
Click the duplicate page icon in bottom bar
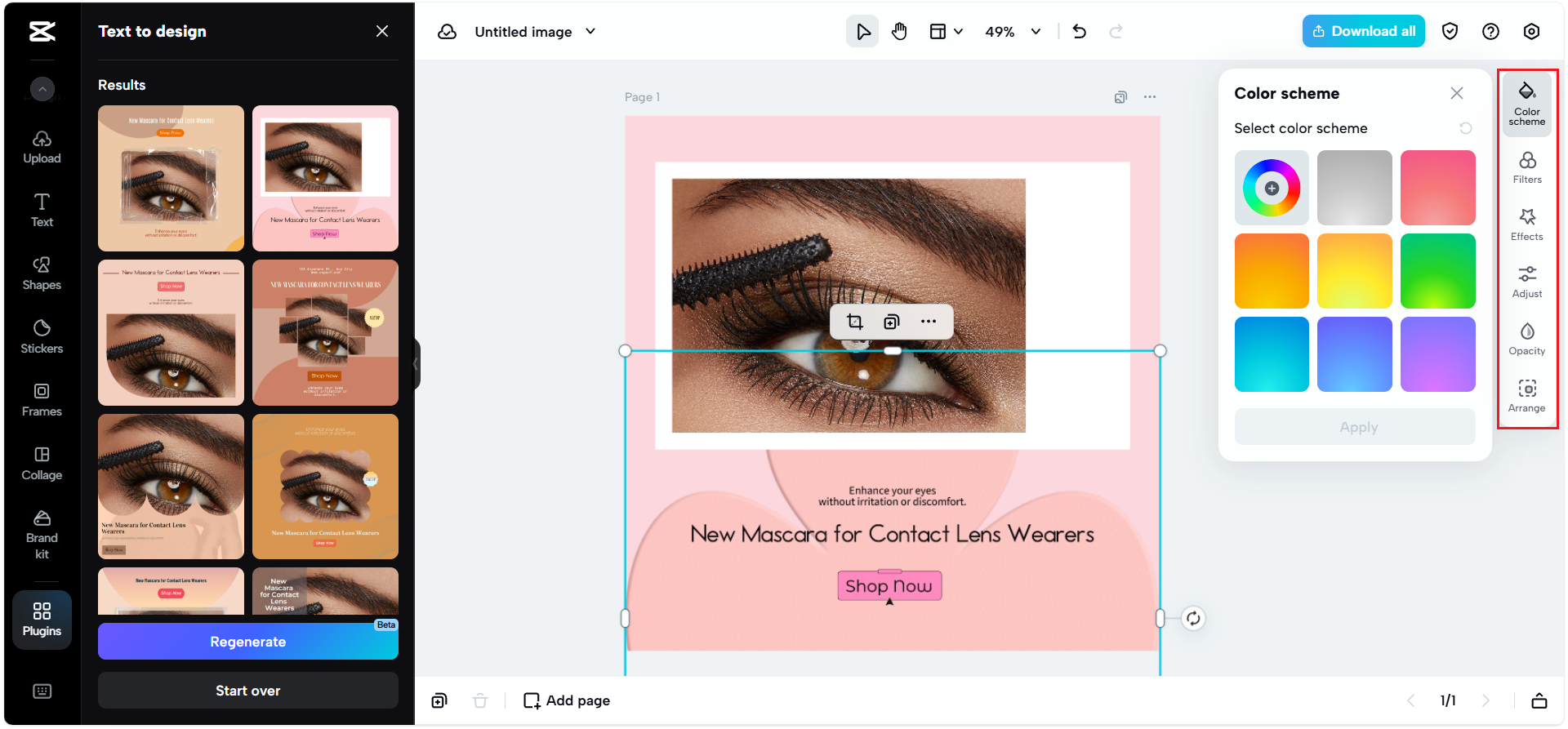point(439,700)
